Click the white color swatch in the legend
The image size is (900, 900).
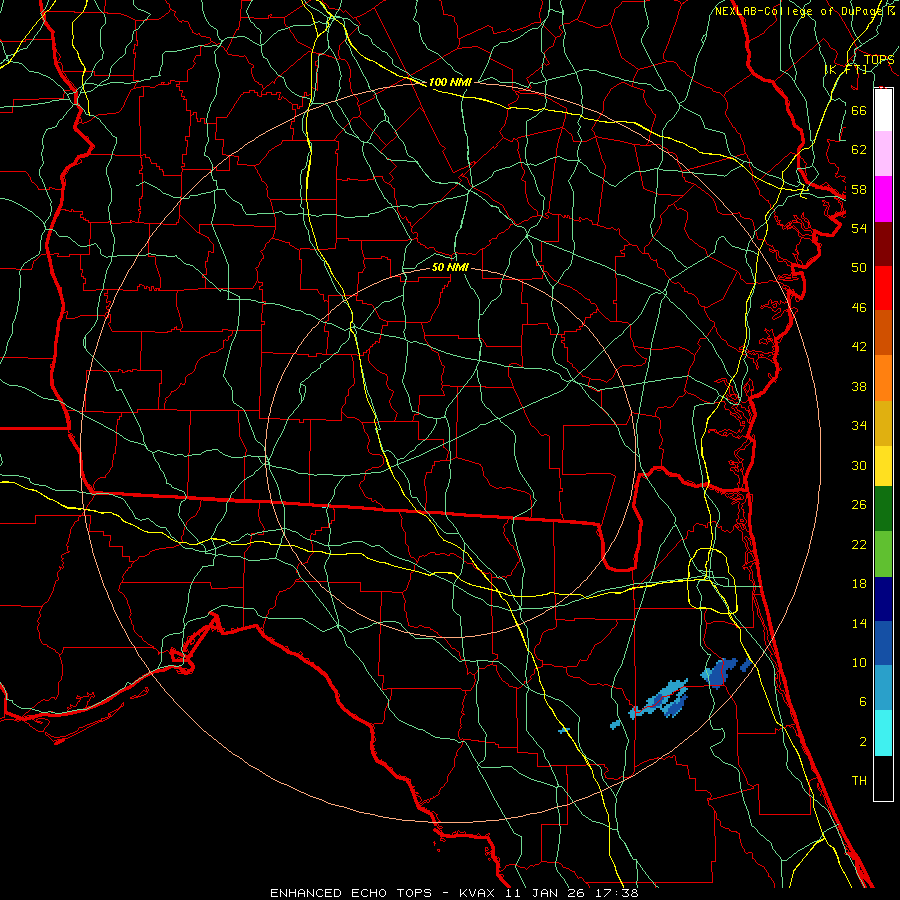[883, 110]
